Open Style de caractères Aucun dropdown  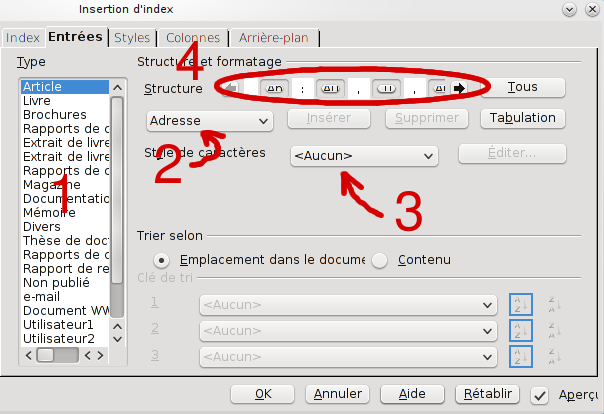click(x=364, y=156)
